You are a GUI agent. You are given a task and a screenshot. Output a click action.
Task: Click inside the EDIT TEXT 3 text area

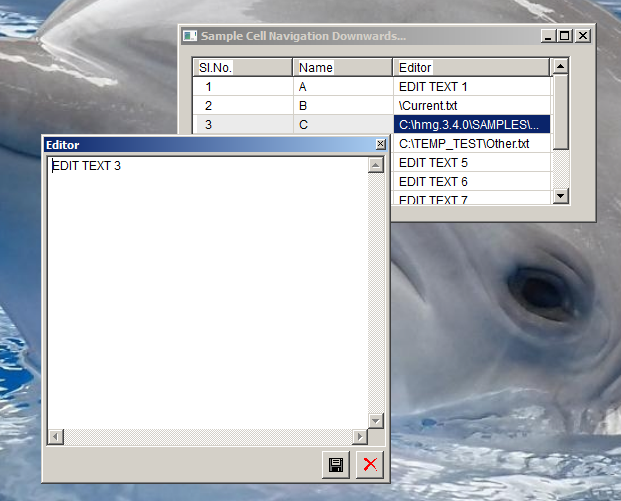coord(208,293)
